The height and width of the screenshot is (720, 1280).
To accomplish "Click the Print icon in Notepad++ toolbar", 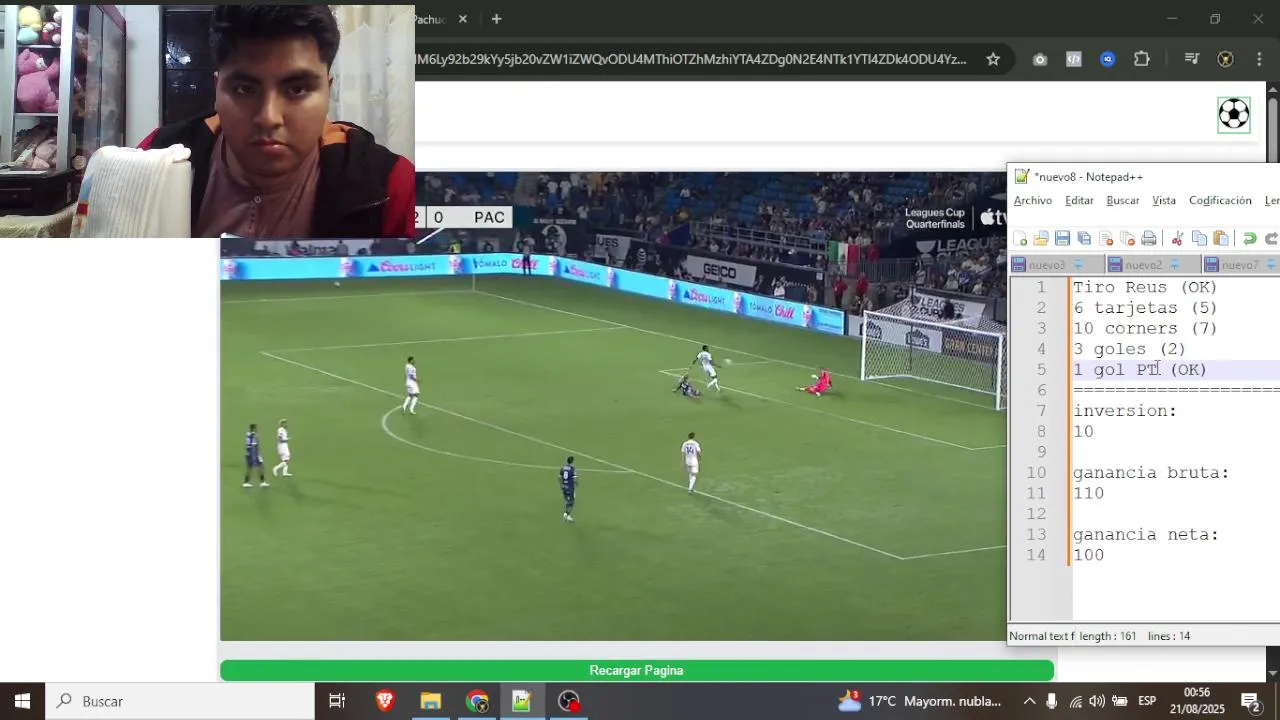I will (1149, 238).
